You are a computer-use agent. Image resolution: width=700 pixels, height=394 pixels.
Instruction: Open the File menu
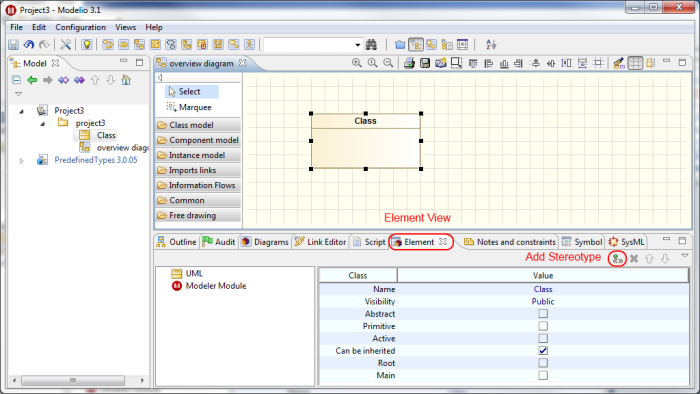(x=16, y=27)
